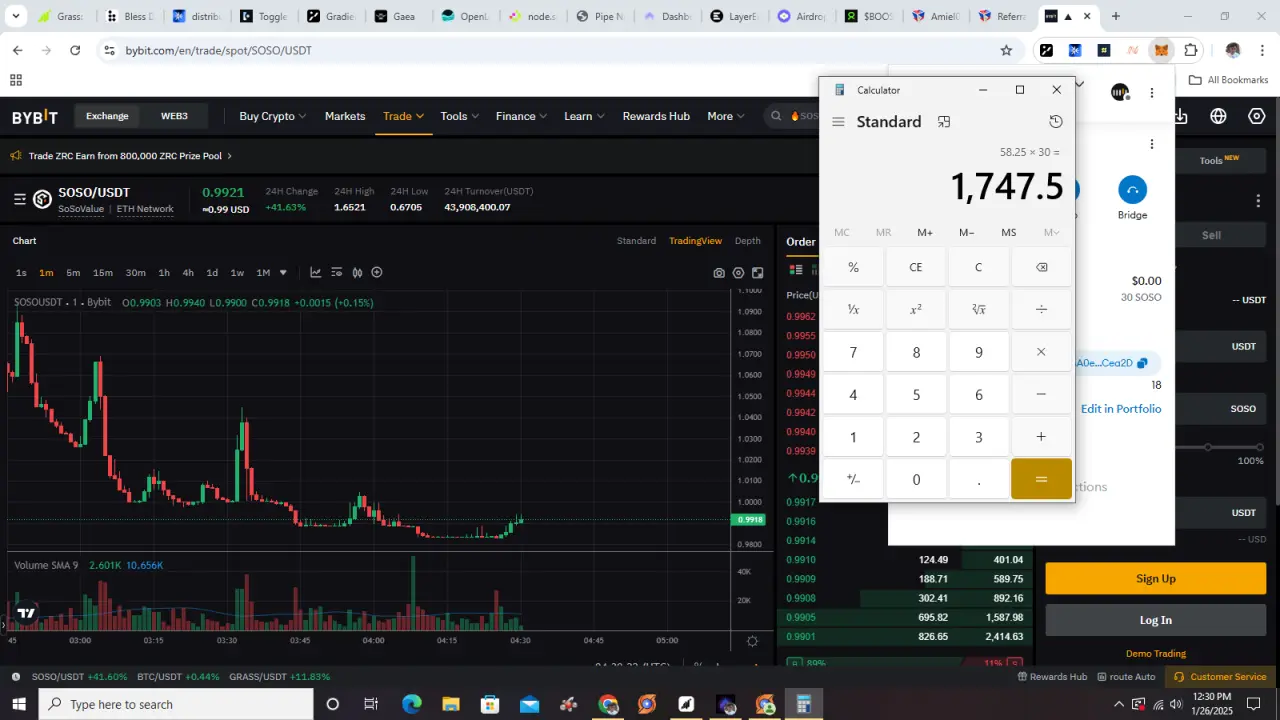Open the Rewards Hub menu item
The image size is (1280, 720).
tap(656, 116)
